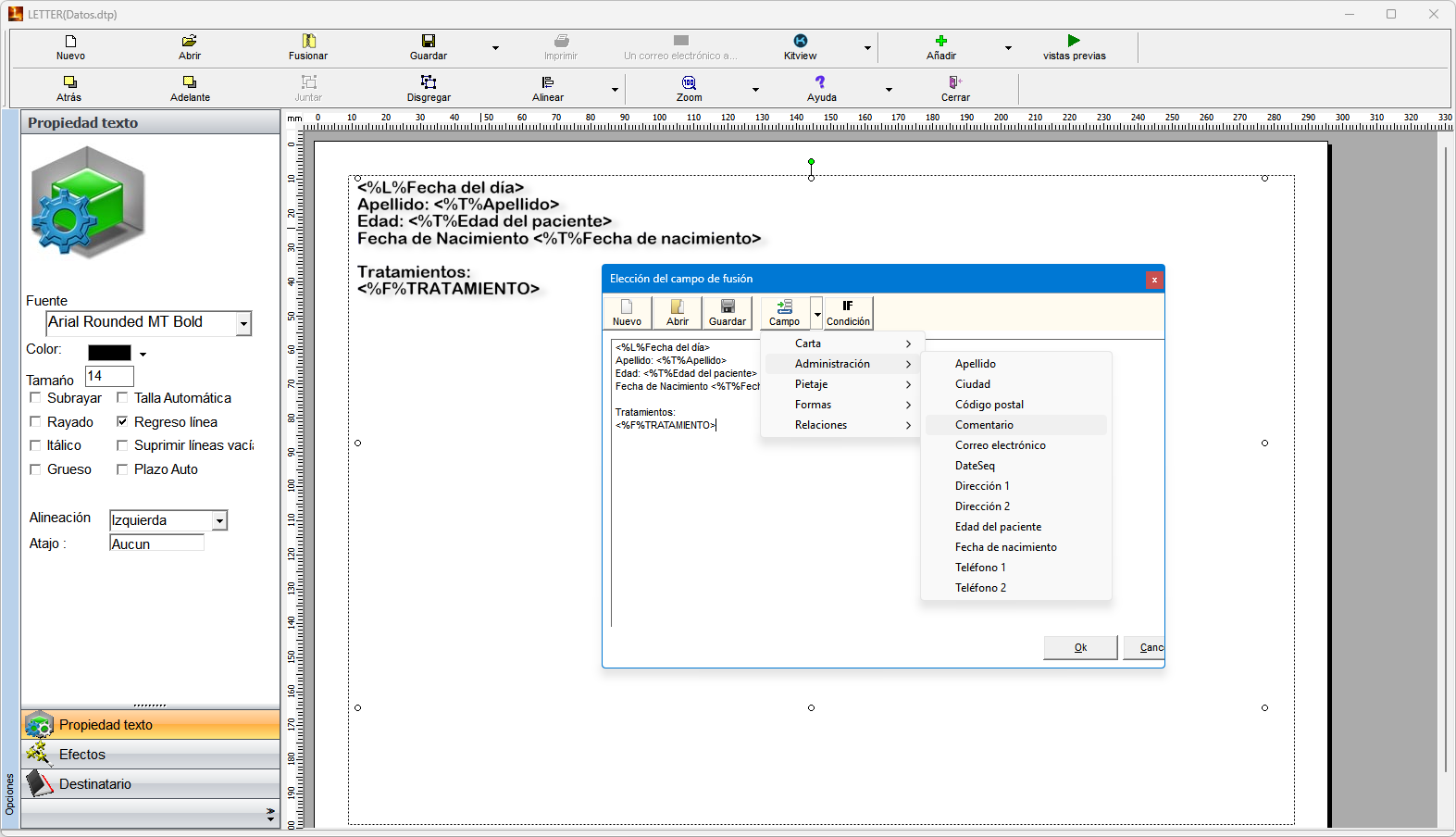Select the Disgregar tool
The image size is (1456, 837).
(429, 83)
